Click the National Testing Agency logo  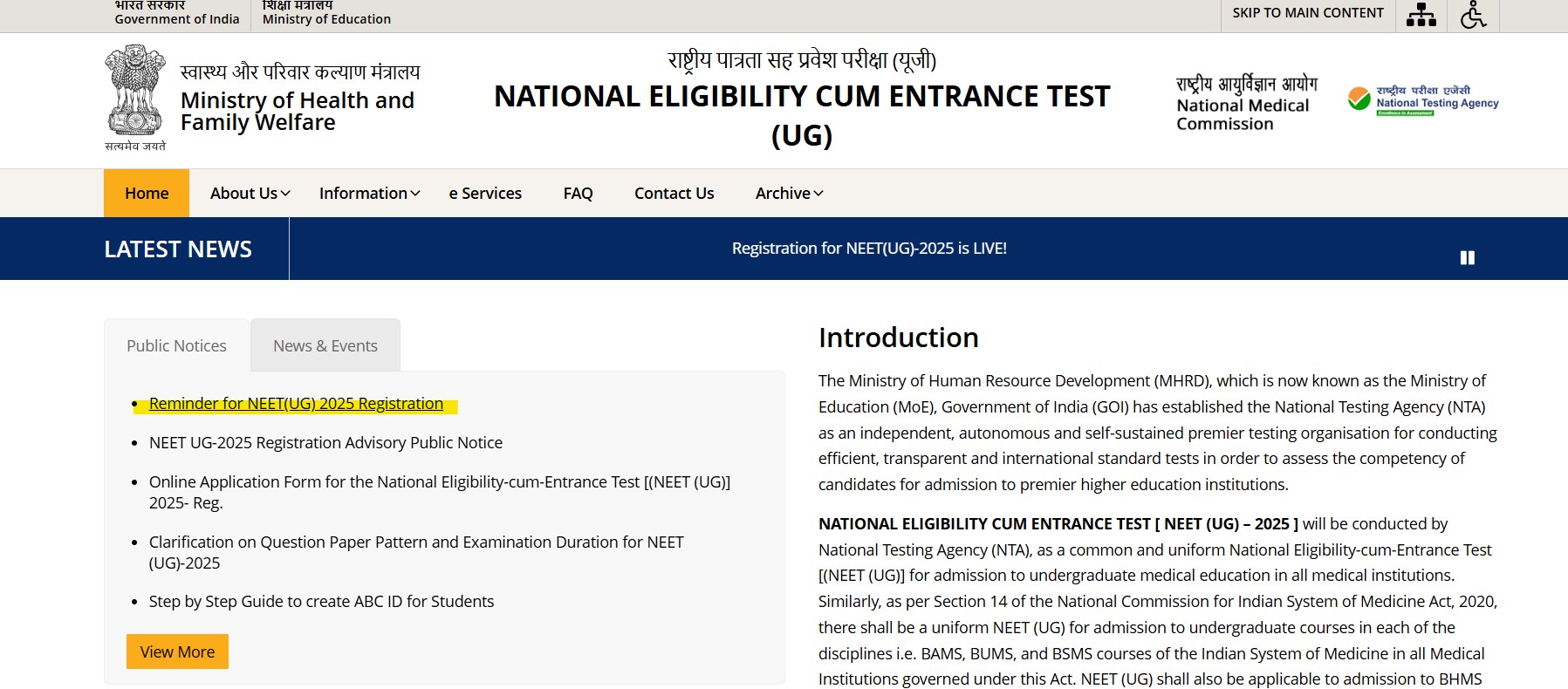pyautogui.click(x=1422, y=101)
